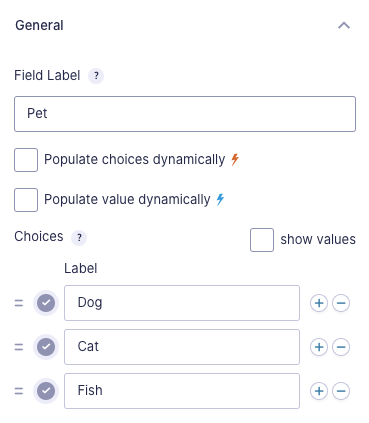Remove the Fish choice
The height and width of the screenshot is (423, 369).
[x=341, y=391]
